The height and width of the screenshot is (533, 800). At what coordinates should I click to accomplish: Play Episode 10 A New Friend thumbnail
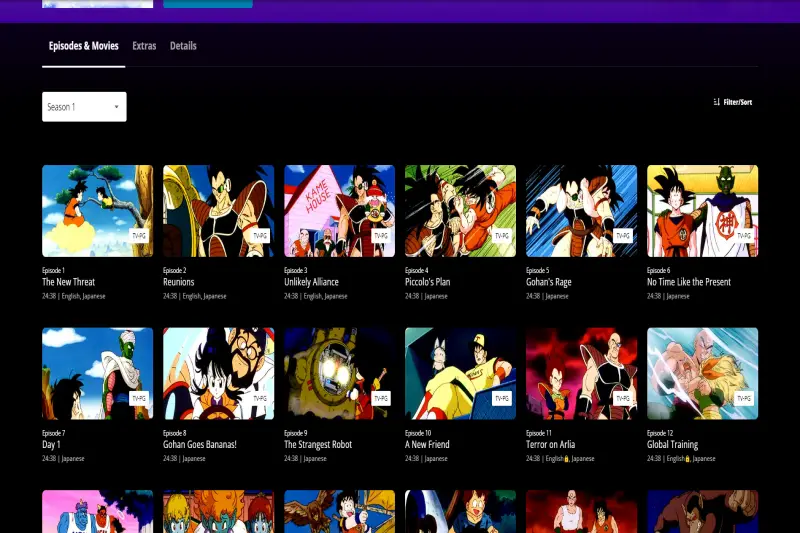(x=460, y=373)
